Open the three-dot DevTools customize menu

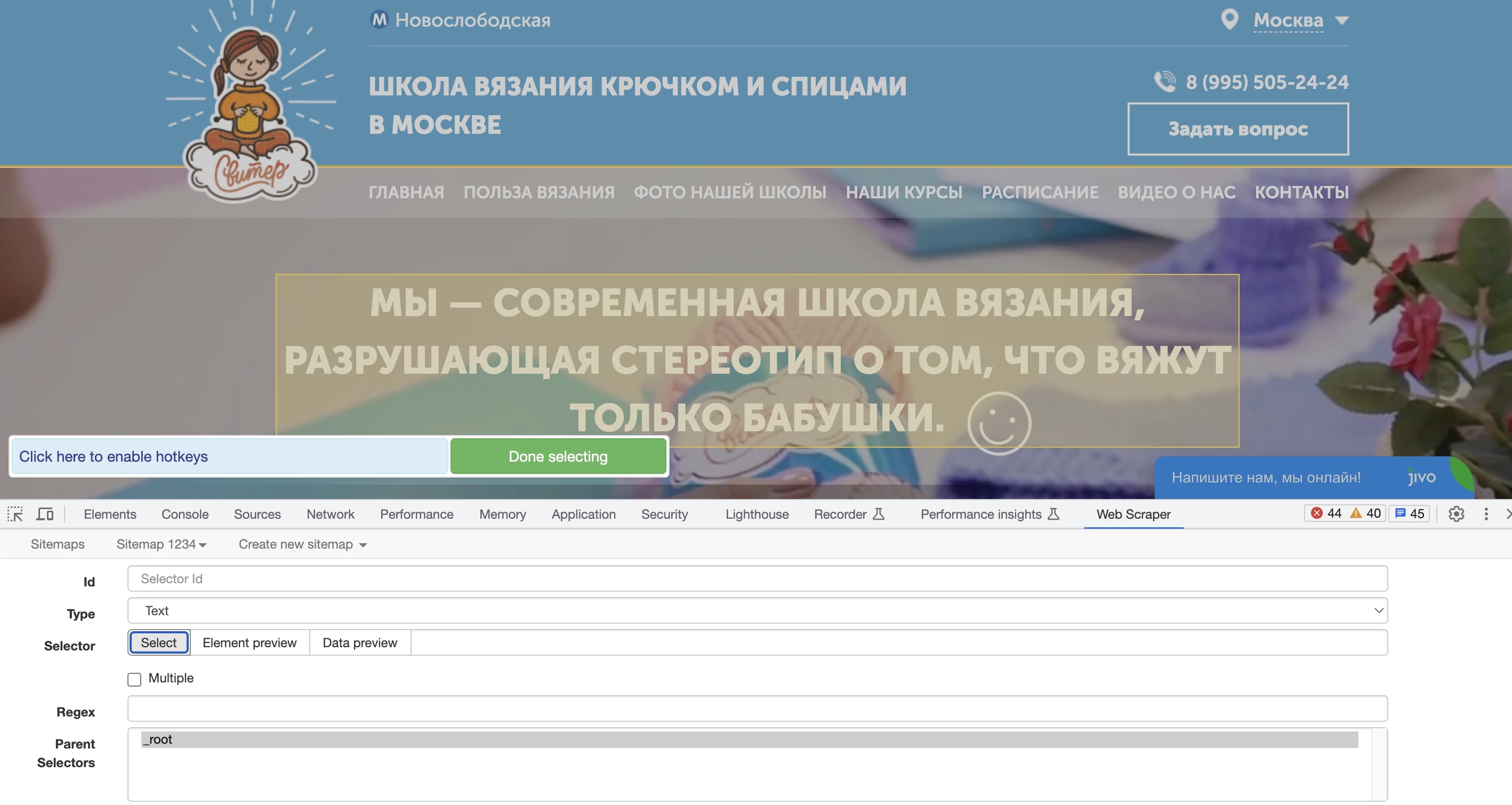[1485, 514]
